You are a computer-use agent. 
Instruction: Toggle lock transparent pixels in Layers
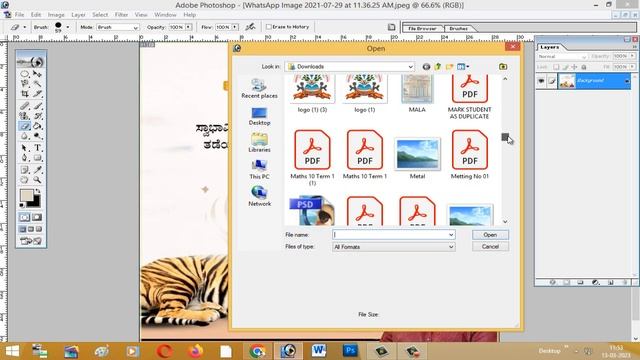(556, 67)
